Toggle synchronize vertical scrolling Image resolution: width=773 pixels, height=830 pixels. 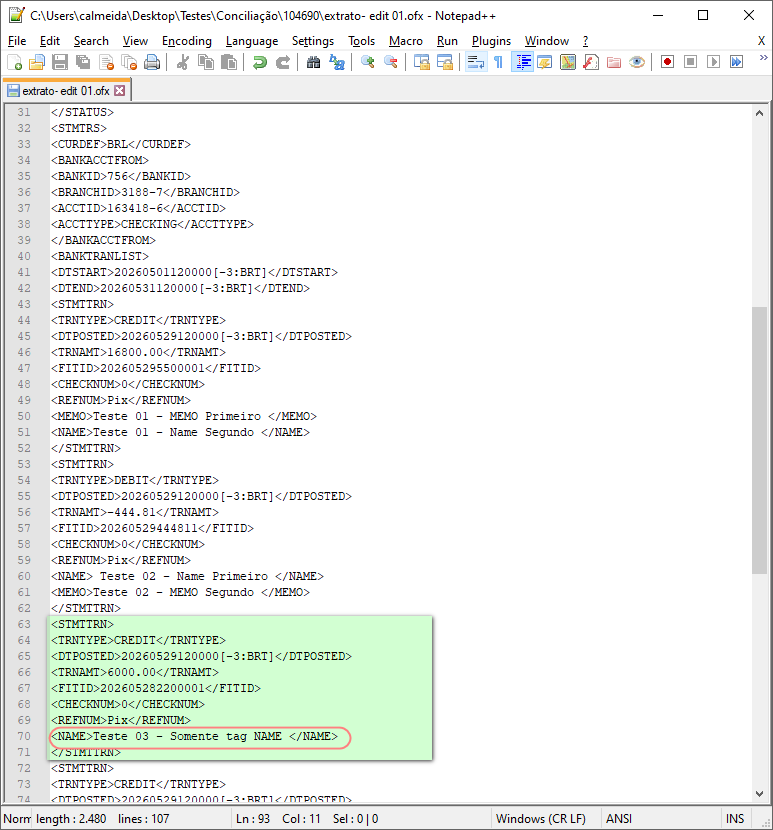click(x=421, y=62)
